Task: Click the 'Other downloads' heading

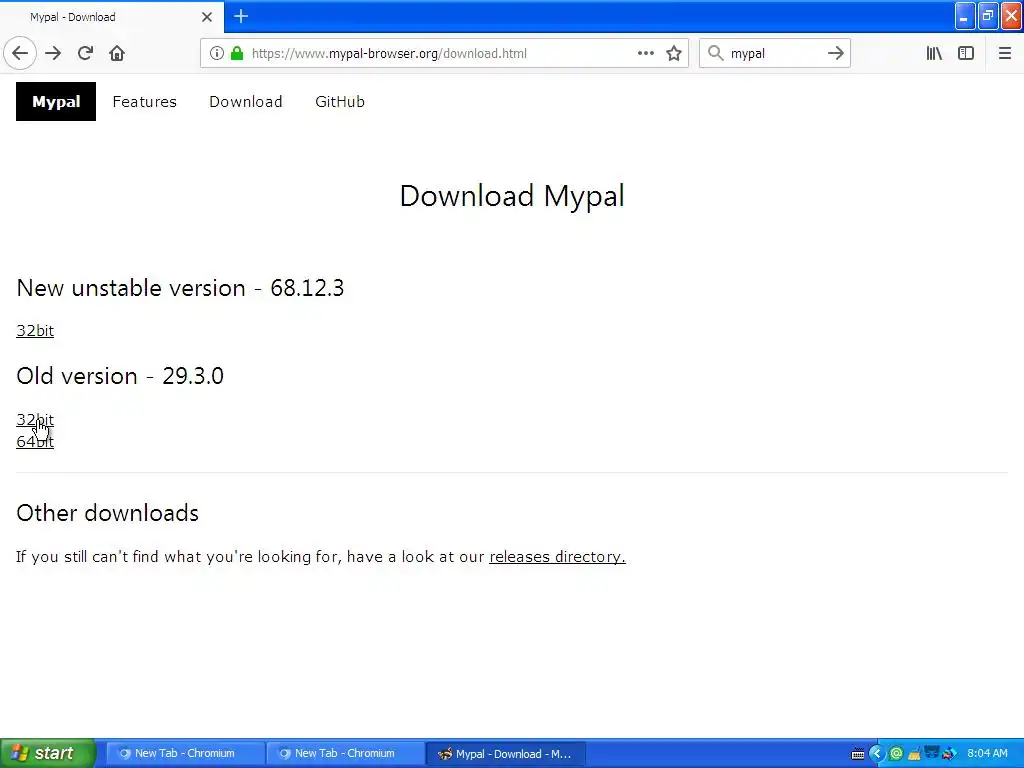Action: click(x=108, y=513)
